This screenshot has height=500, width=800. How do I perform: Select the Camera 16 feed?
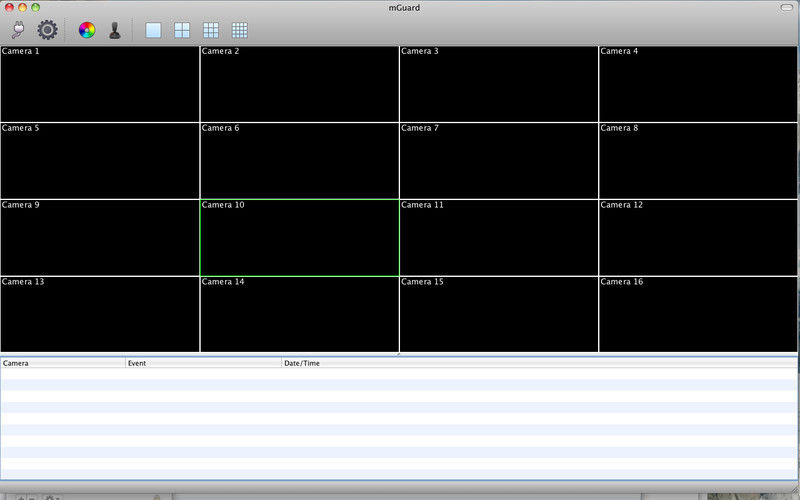[x=698, y=315]
